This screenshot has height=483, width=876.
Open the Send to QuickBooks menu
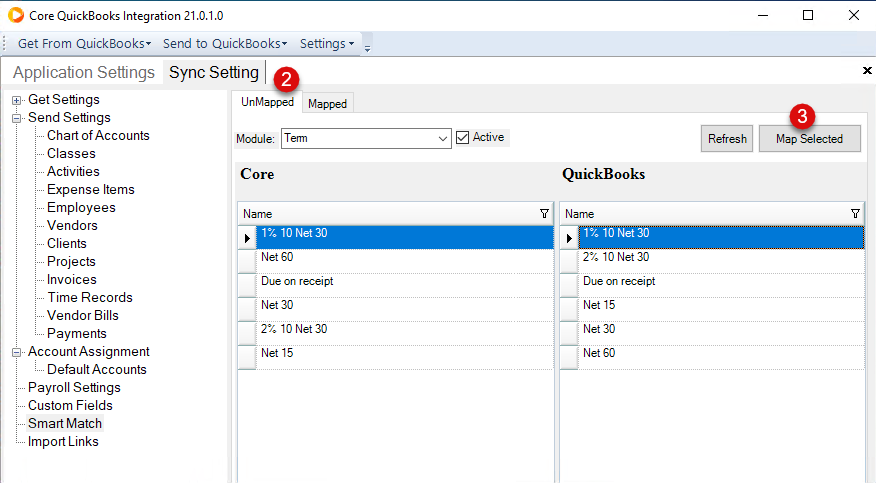tap(225, 44)
